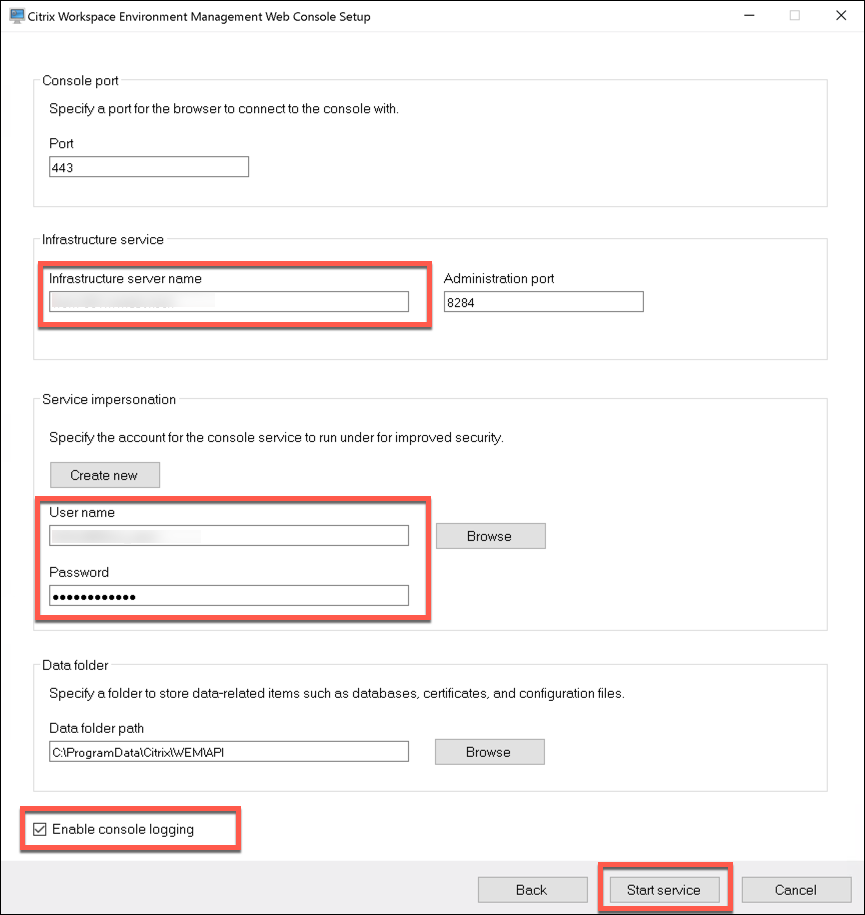
Task: Toggle the Enable console logging checkbox
Action: tap(40, 829)
